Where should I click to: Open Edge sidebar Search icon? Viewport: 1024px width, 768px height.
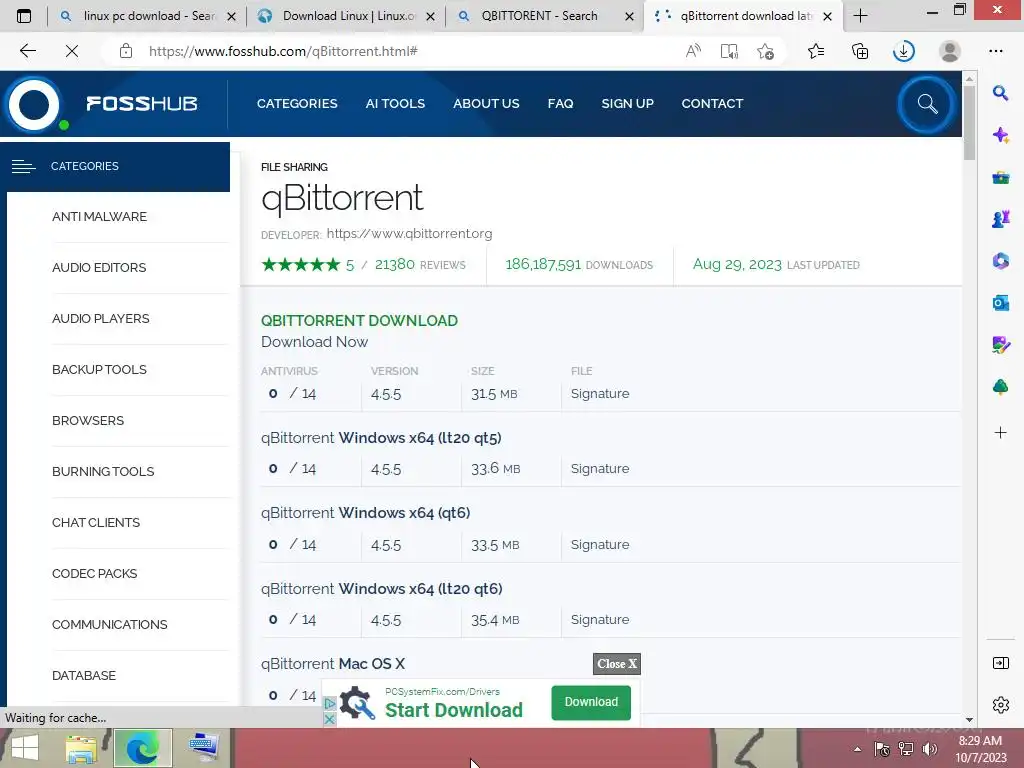point(1000,93)
